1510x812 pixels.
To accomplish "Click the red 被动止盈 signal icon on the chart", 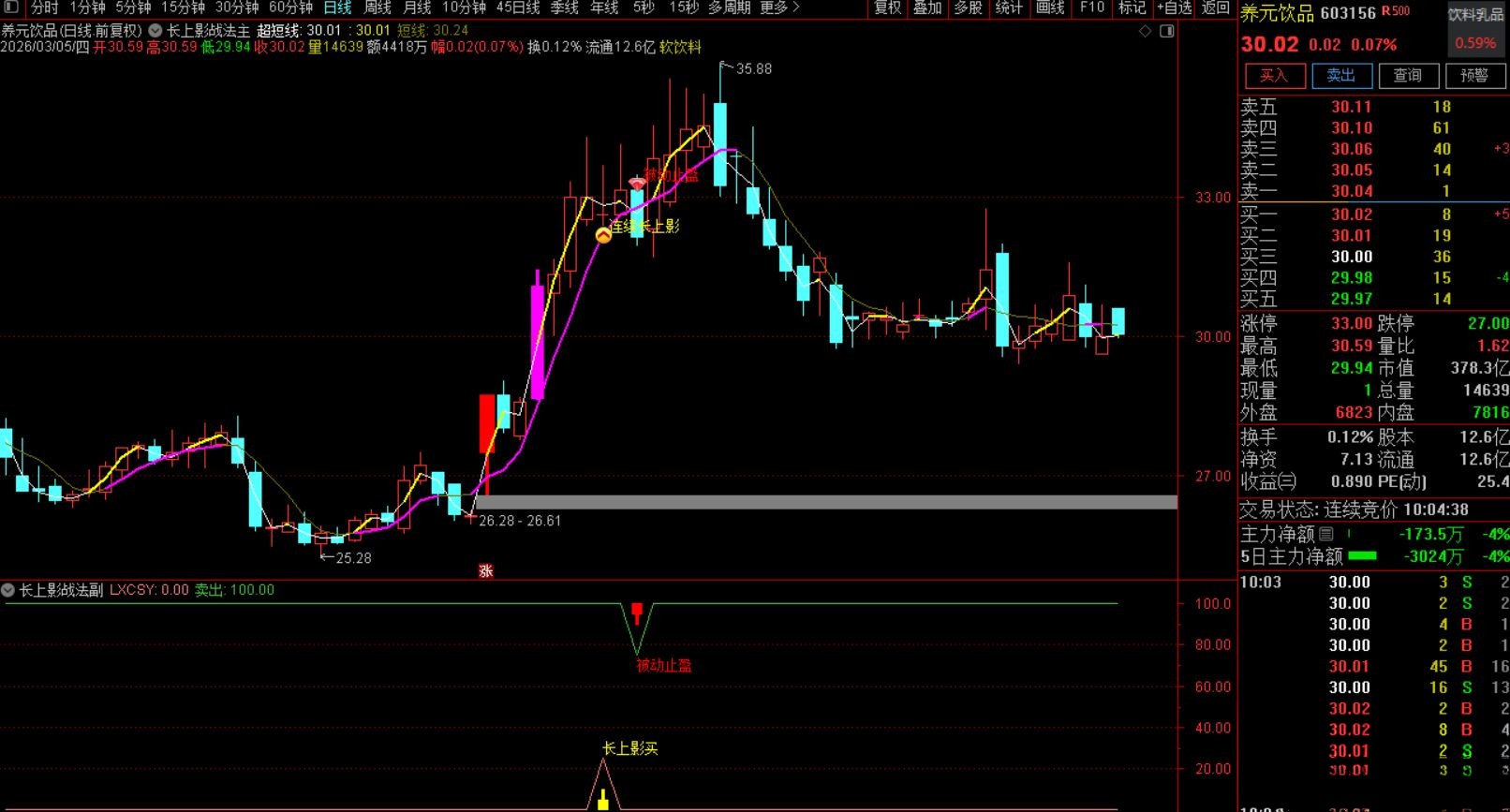I will [637, 183].
